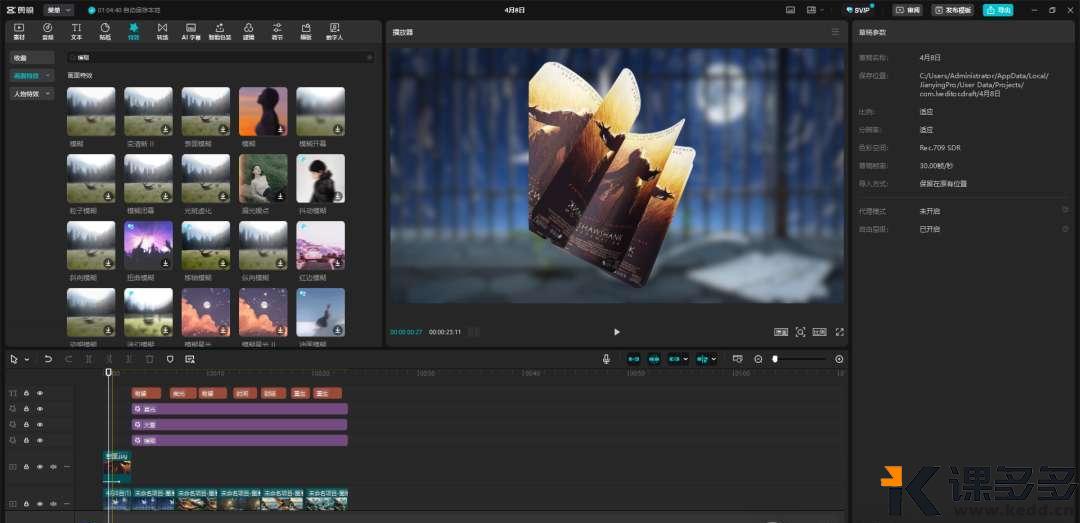This screenshot has width=1080, height=523.
Task: Download the 变清晰 II effect
Action: pyautogui.click(x=166, y=129)
